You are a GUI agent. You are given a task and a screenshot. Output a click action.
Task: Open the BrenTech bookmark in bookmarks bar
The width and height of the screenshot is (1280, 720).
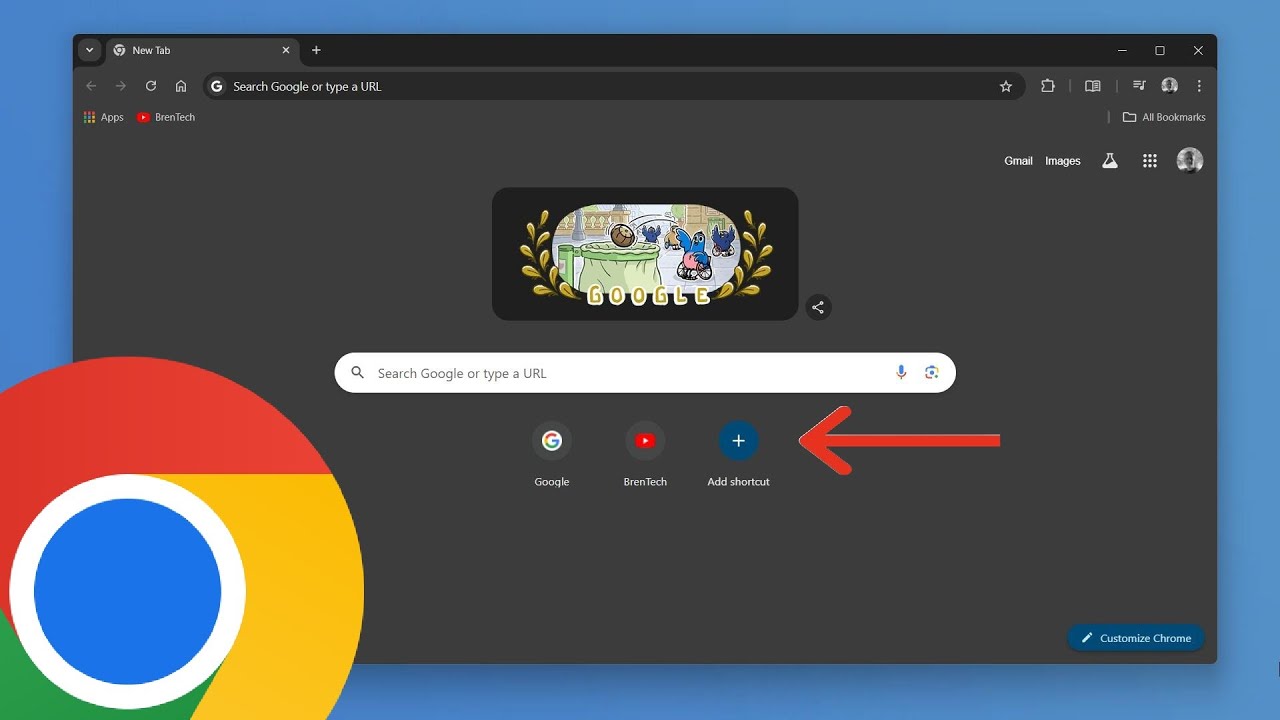coord(166,117)
